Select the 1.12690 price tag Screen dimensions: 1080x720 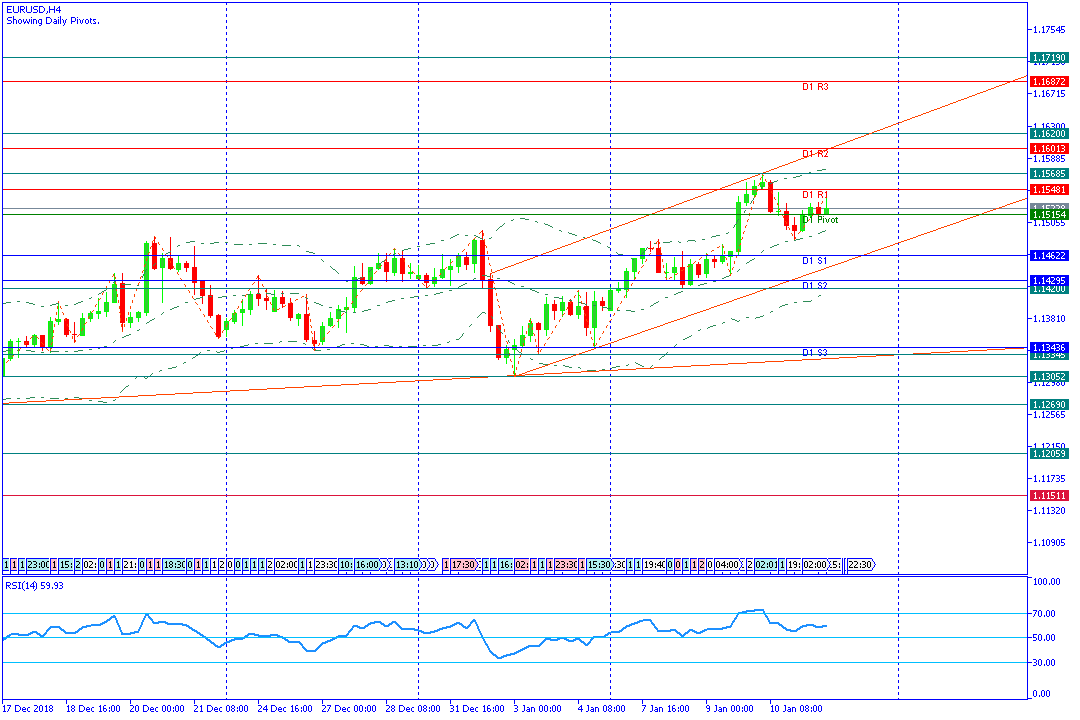click(1049, 405)
